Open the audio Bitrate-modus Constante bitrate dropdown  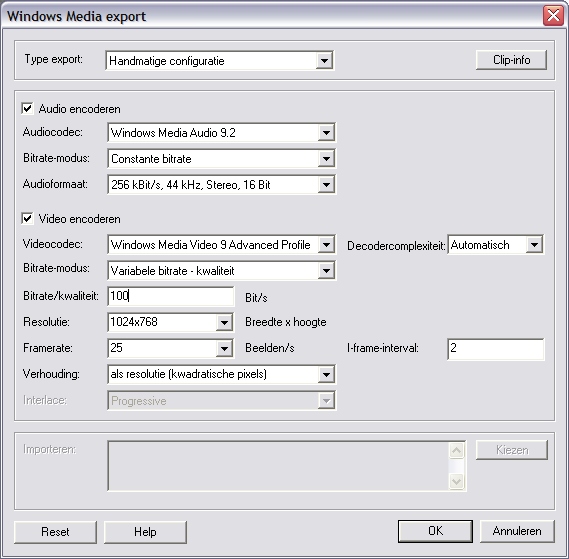pos(221,159)
